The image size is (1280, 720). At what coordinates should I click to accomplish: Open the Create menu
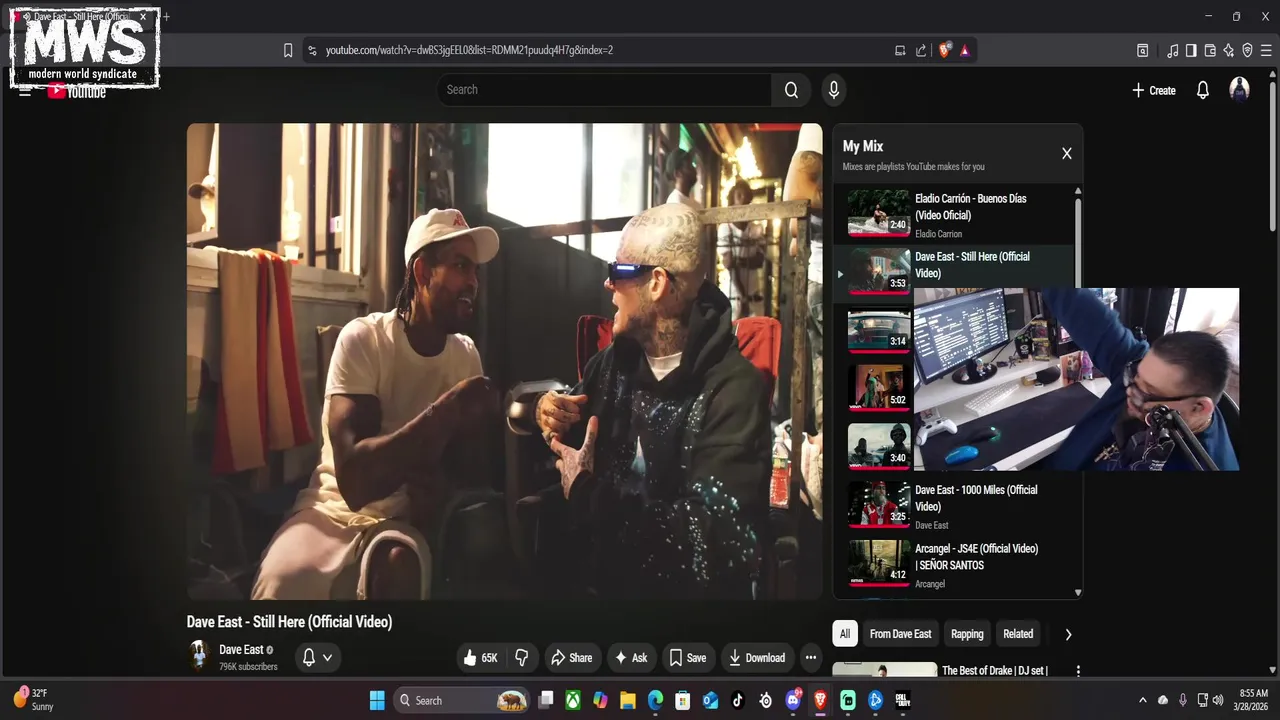point(1154,90)
